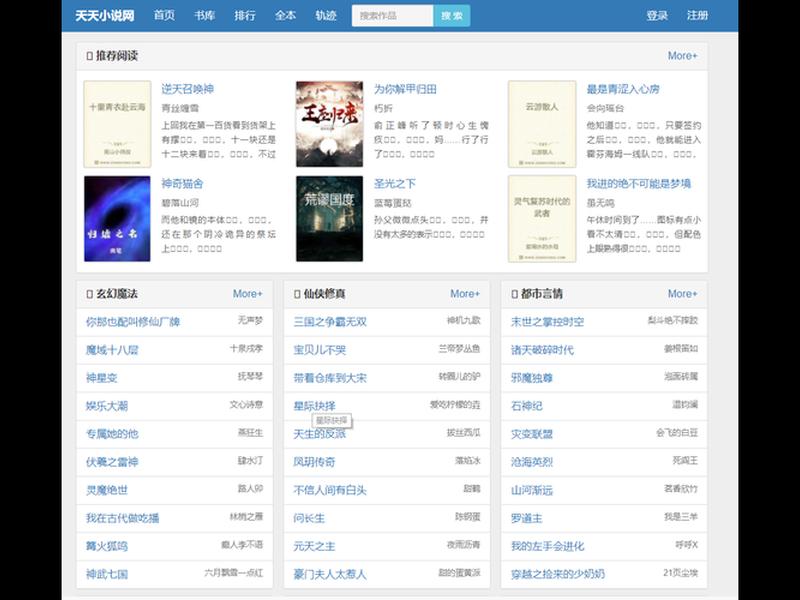Open novel 元天之主
Screen dimensions: 800x600
coord(314,546)
